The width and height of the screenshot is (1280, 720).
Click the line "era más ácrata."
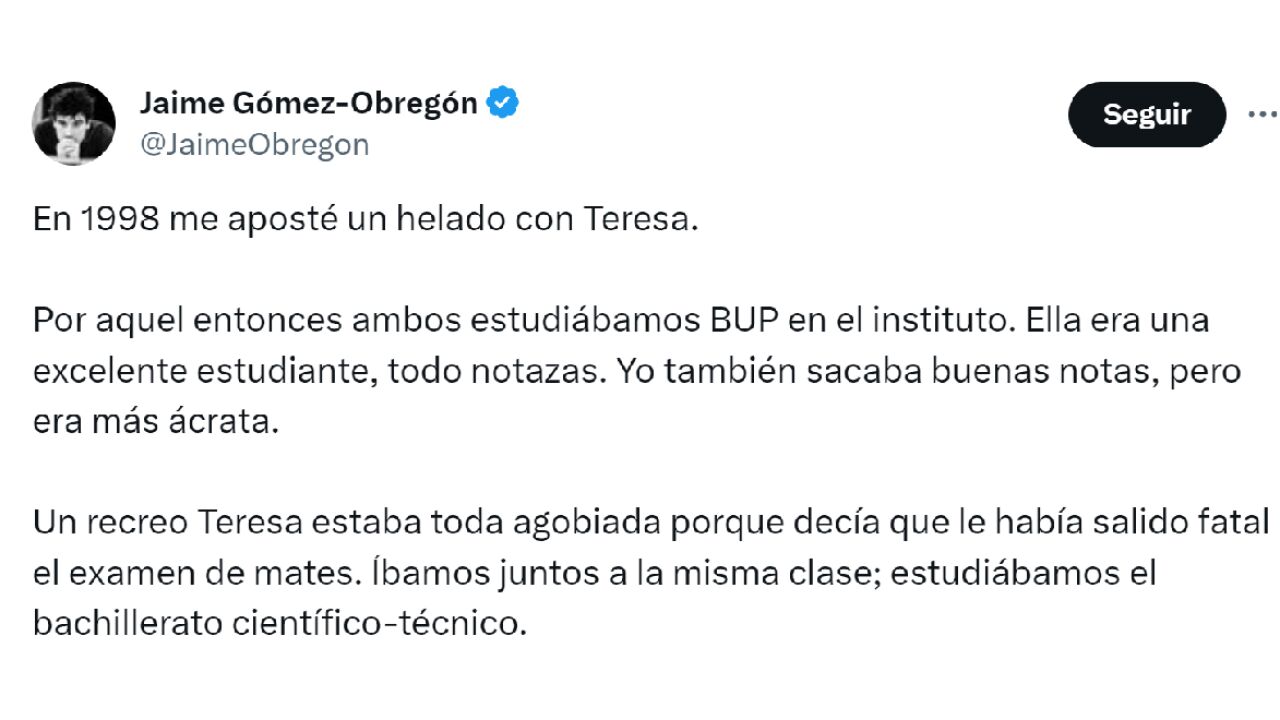click(152, 421)
